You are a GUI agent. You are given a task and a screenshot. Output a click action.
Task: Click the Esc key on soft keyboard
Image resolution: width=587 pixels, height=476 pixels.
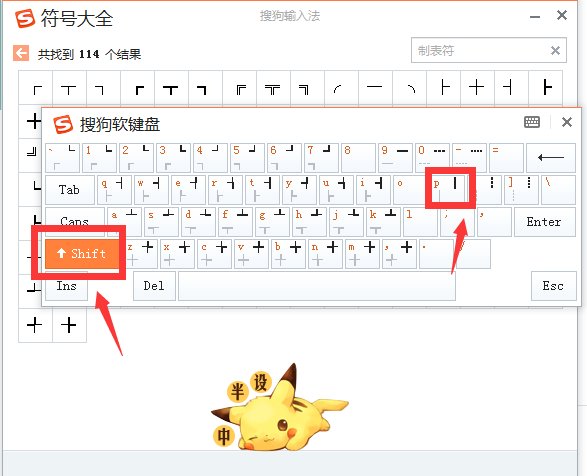[x=553, y=286]
